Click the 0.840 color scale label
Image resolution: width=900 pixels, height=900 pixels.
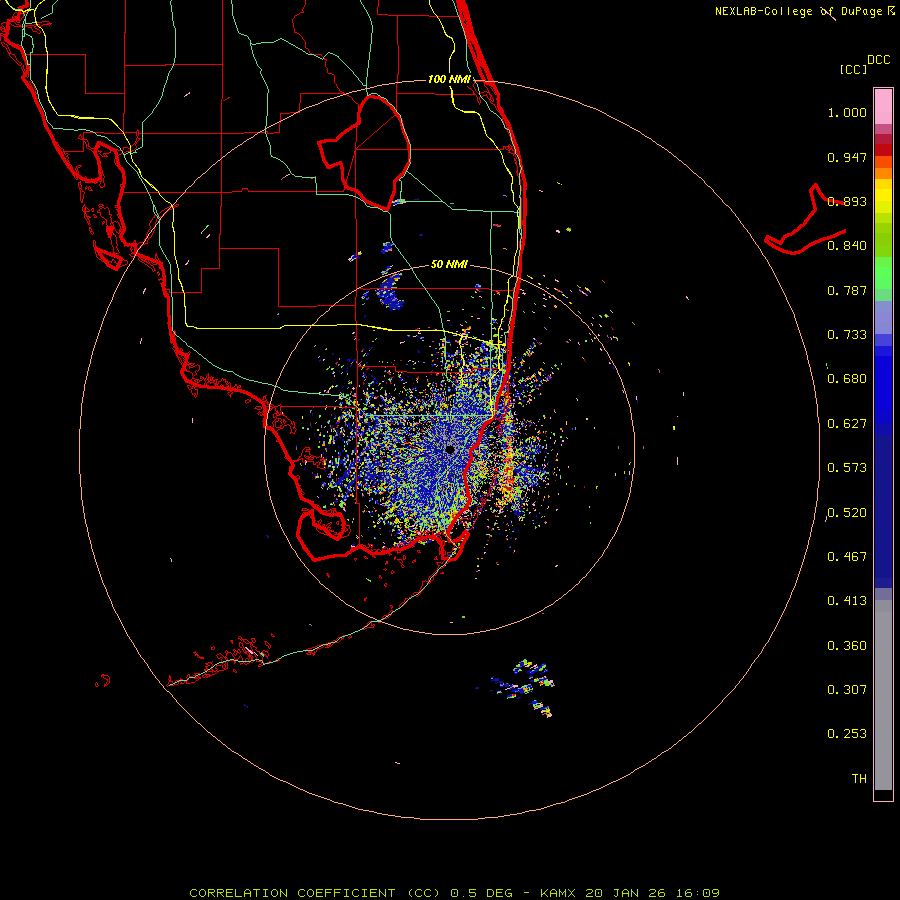847,246
